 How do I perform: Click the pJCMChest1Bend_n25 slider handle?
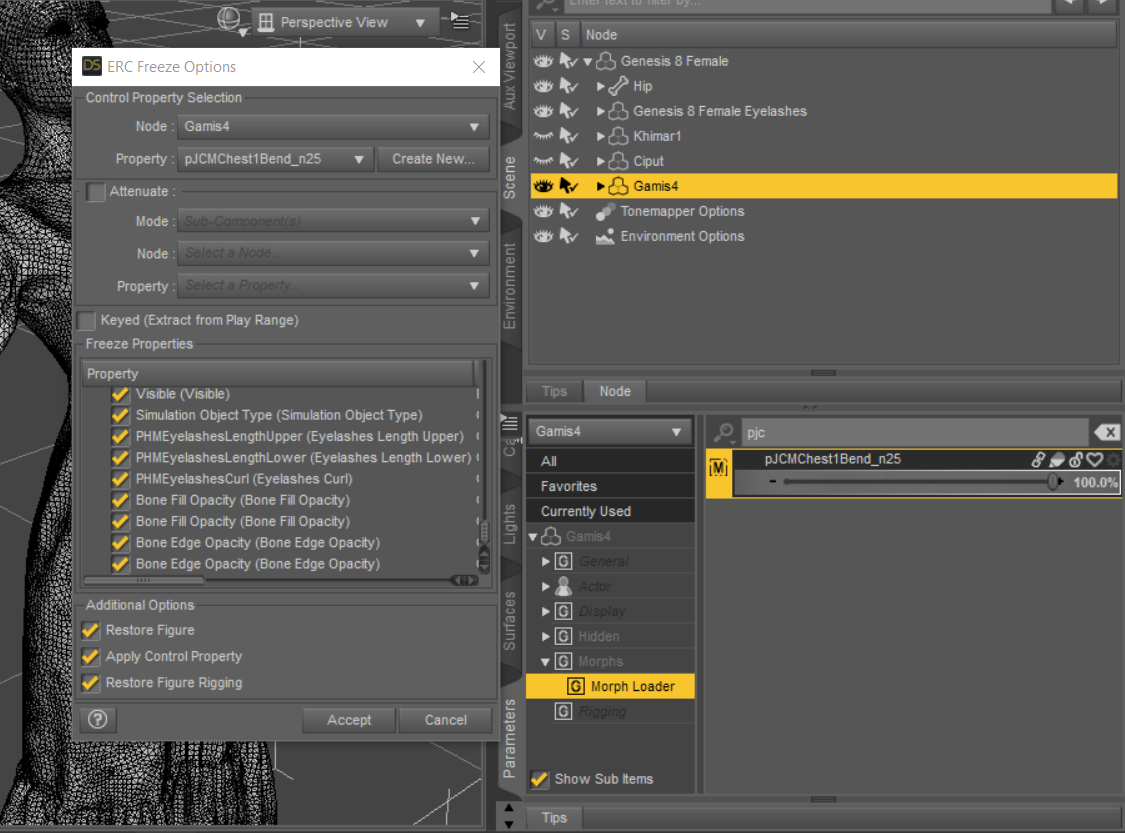tap(1053, 481)
